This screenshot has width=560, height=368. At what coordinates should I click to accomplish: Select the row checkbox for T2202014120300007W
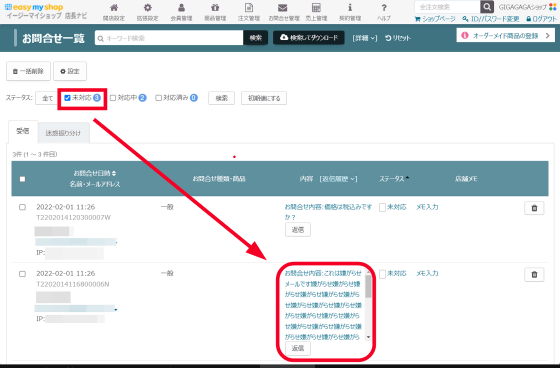click(x=22, y=207)
